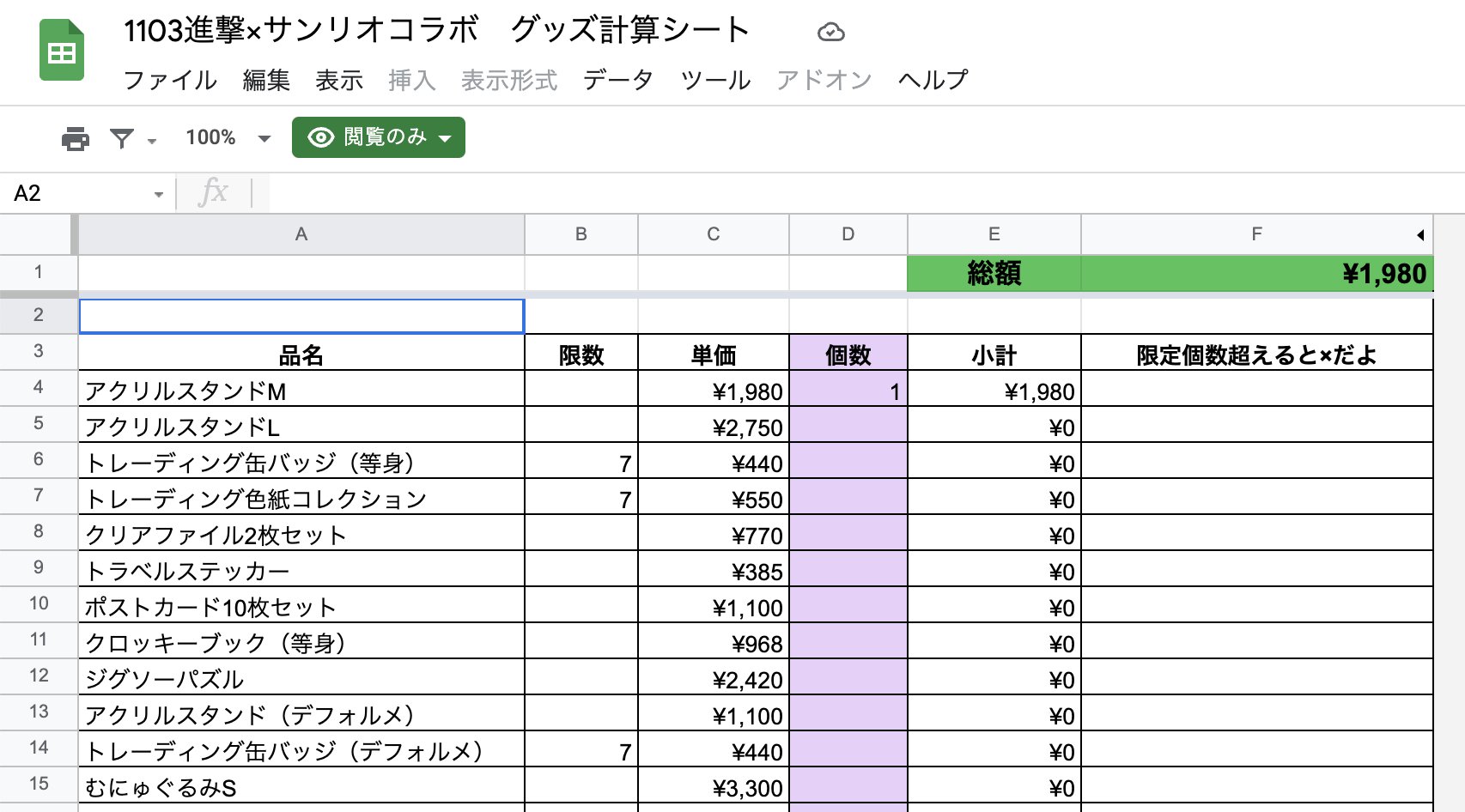Screen dimensions: 1465x812
Task: Select the ジグソーパズル cell
Action: pyautogui.click(x=301, y=677)
